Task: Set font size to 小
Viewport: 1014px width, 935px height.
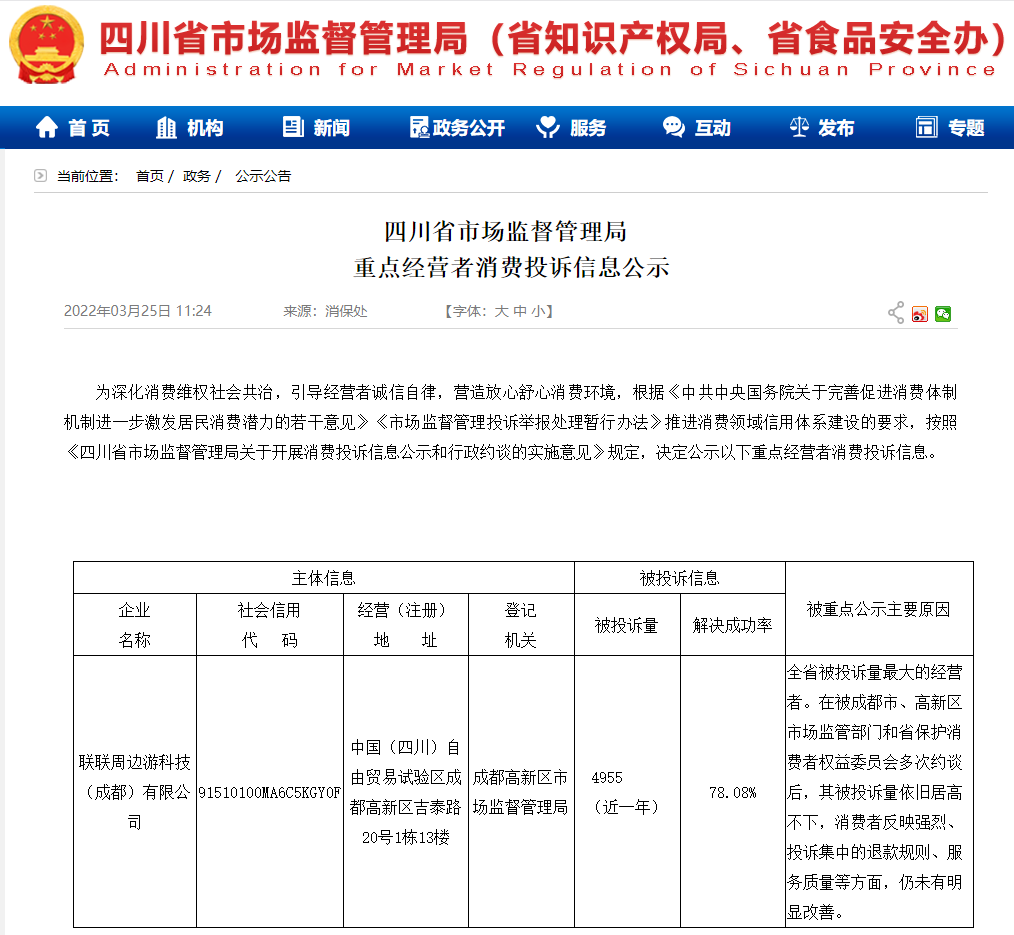Action: (537, 312)
